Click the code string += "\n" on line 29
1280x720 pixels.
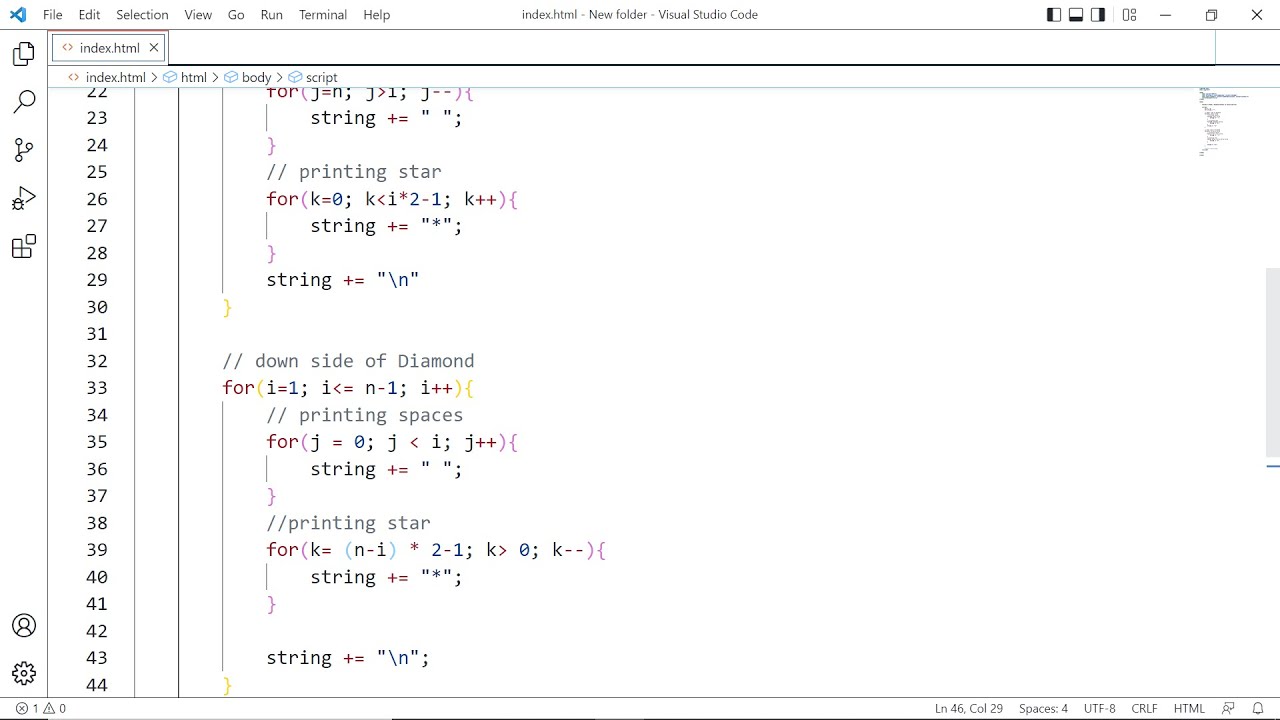(x=343, y=280)
